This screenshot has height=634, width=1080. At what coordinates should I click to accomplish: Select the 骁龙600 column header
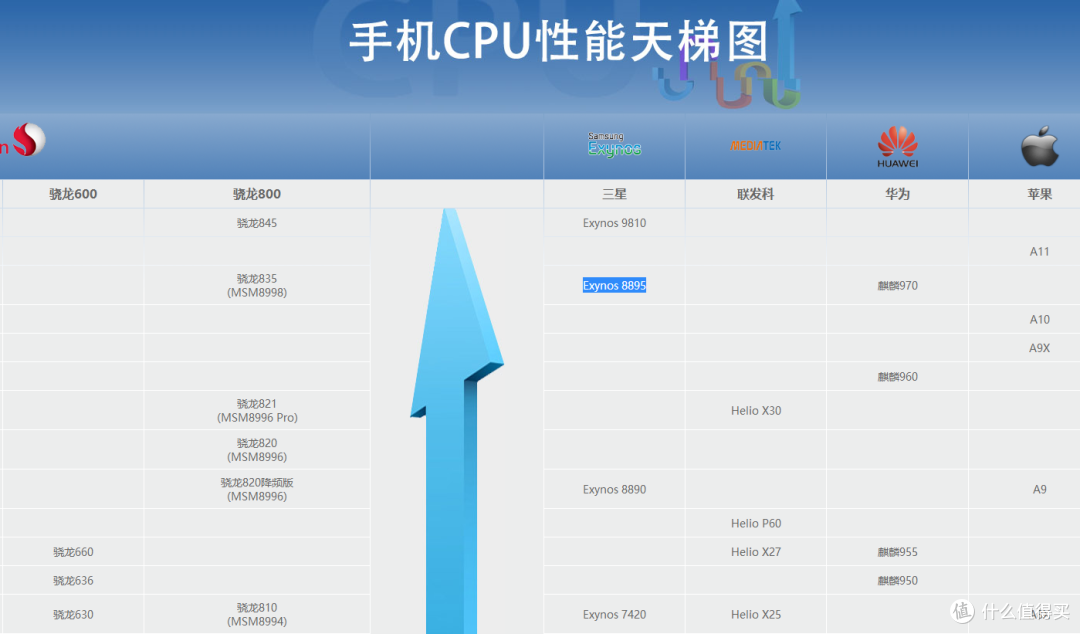pyautogui.click(x=73, y=194)
